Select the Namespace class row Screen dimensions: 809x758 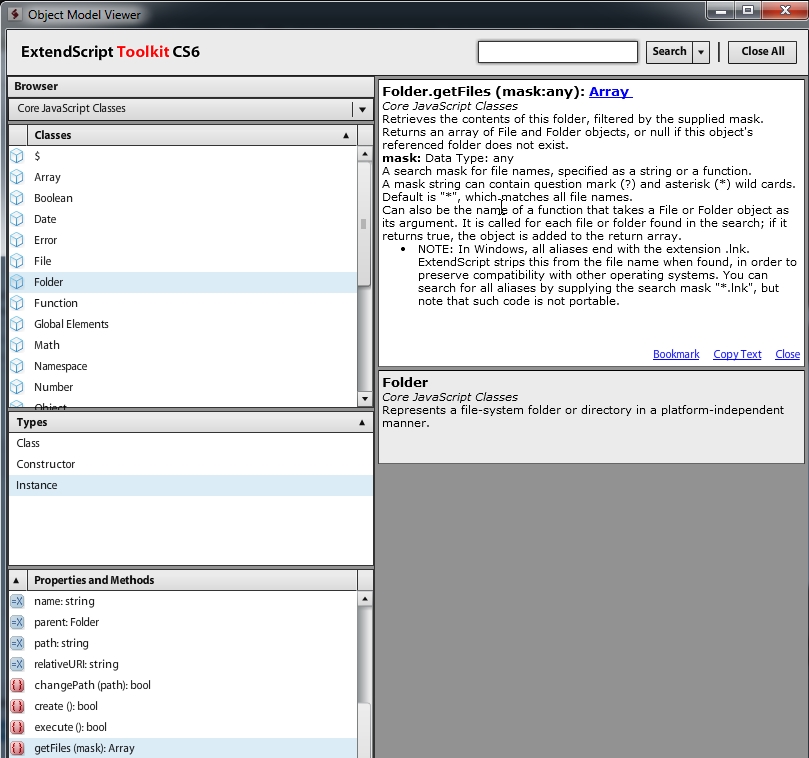tap(183, 366)
